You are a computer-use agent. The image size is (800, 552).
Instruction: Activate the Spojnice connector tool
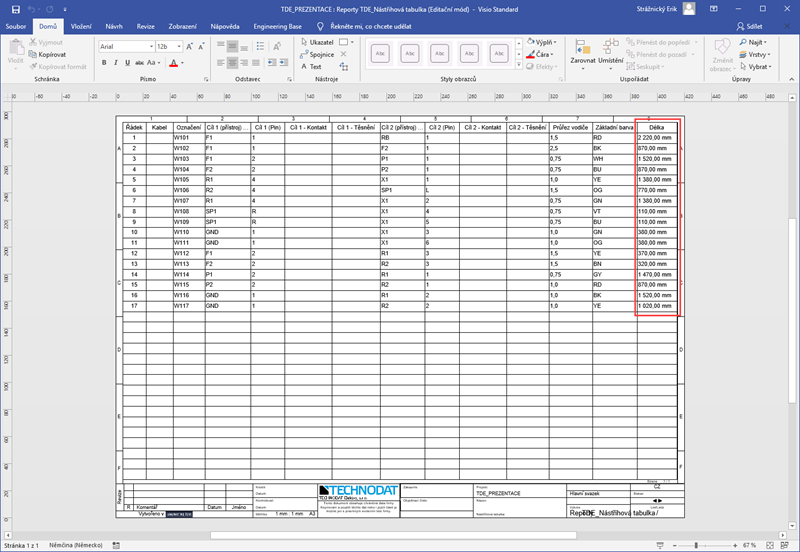pos(317,55)
